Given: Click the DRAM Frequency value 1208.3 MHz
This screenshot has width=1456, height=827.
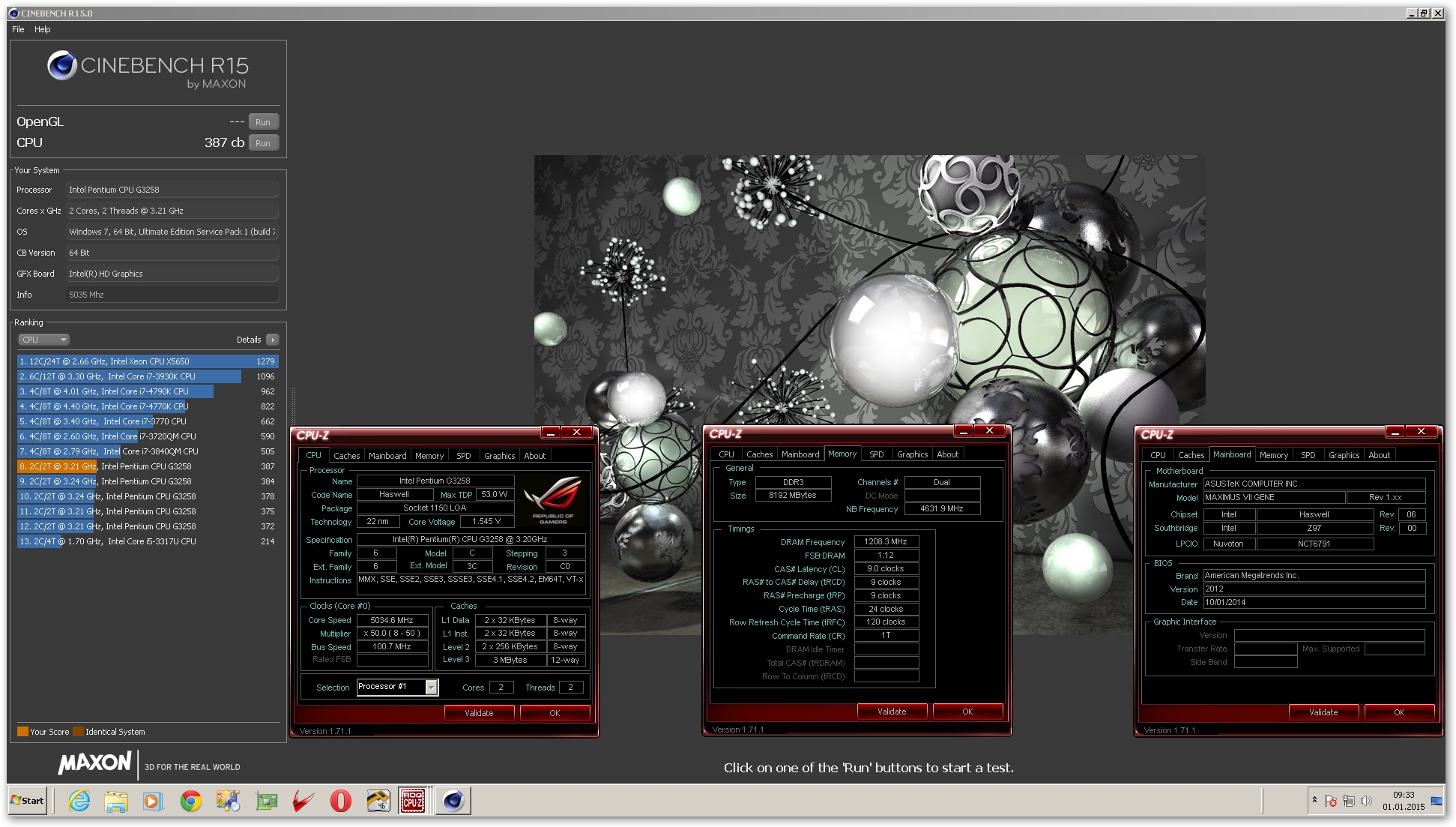Looking at the screenshot, I should click(886, 541).
